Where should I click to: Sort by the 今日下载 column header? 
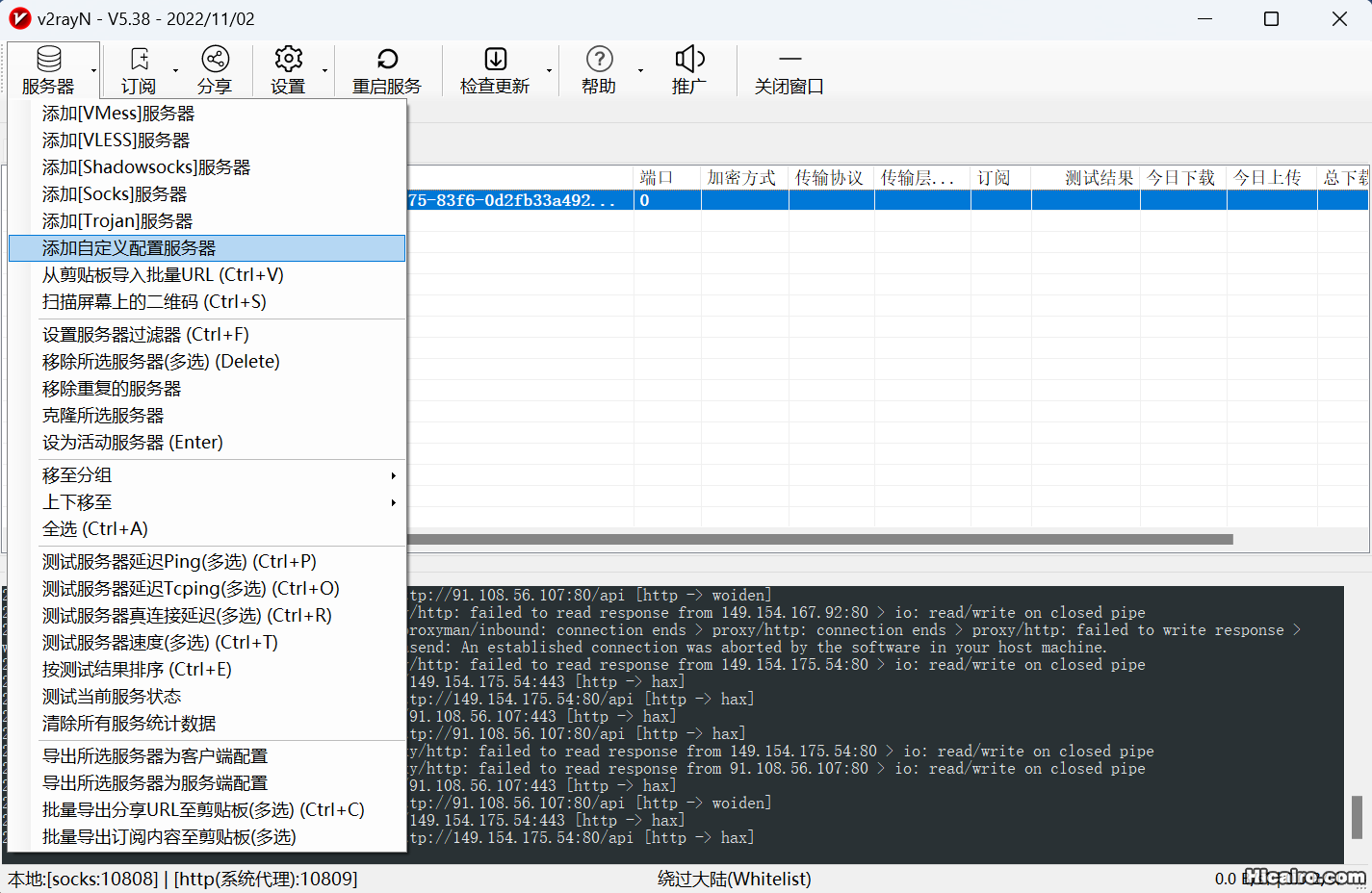coord(1183,178)
